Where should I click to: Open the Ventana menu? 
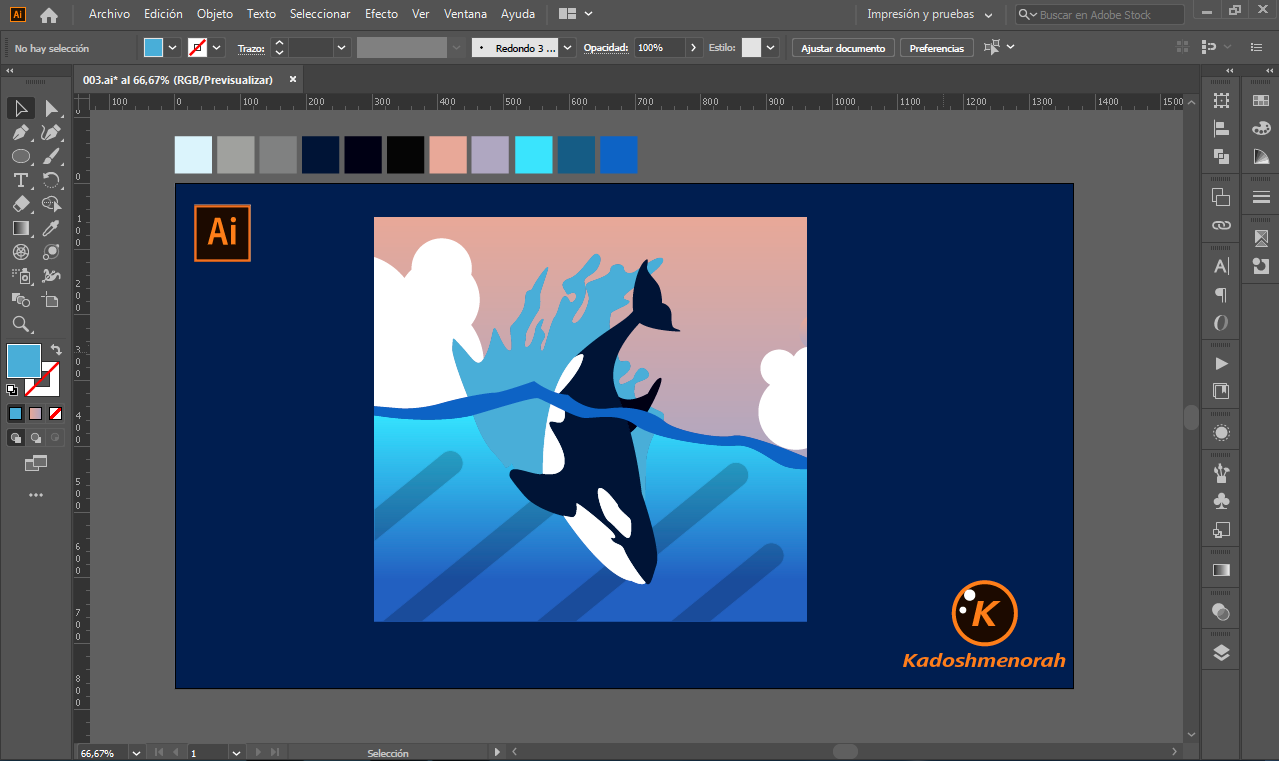465,14
